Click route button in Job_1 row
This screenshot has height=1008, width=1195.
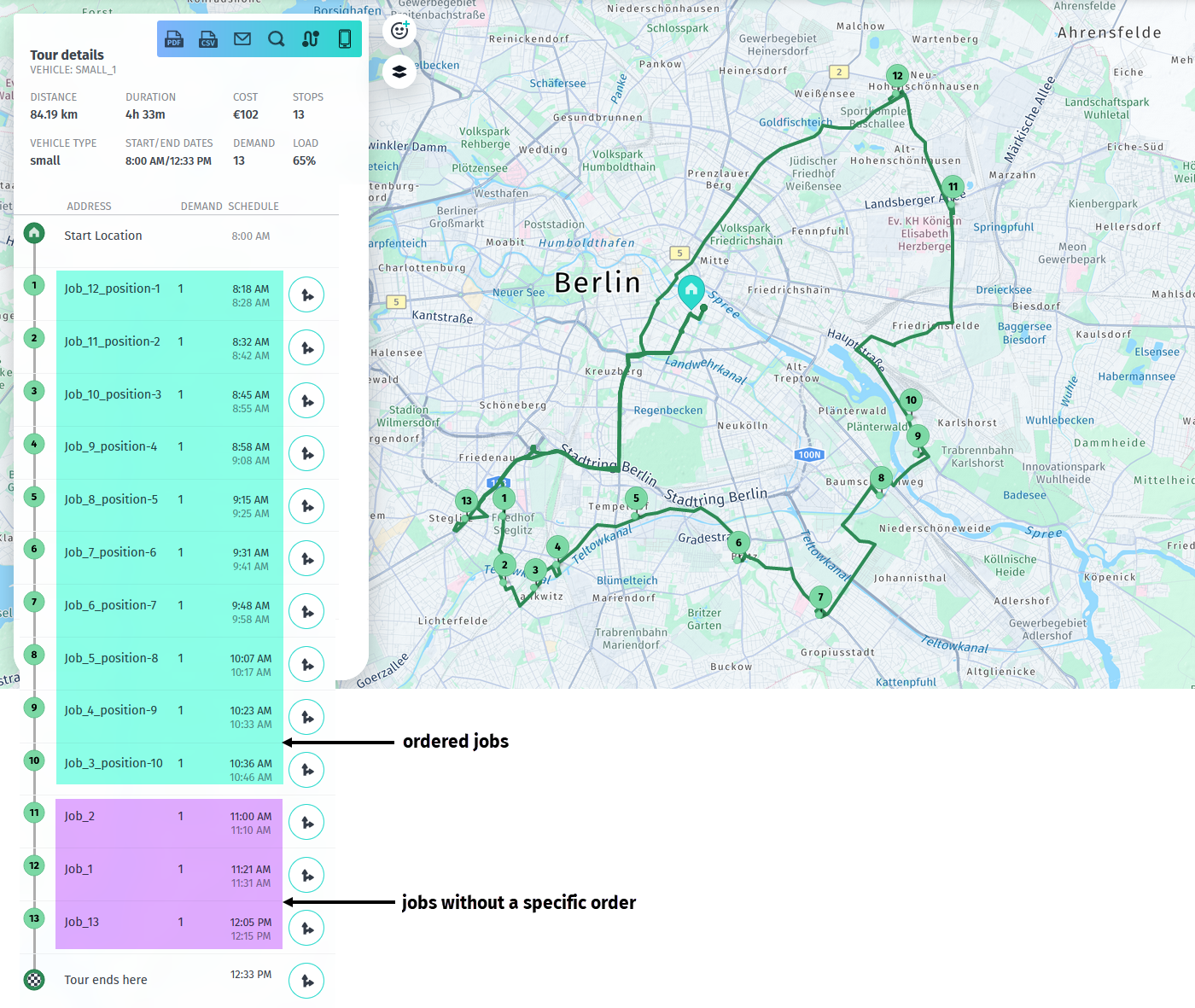(x=306, y=876)
